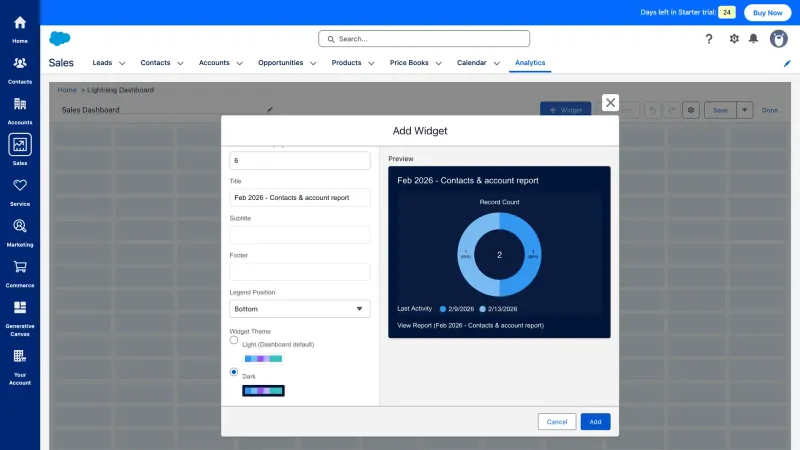The height and width of the screenshot is (450, 800).
Task: Go to the Calendar tab
Action: 471,63
